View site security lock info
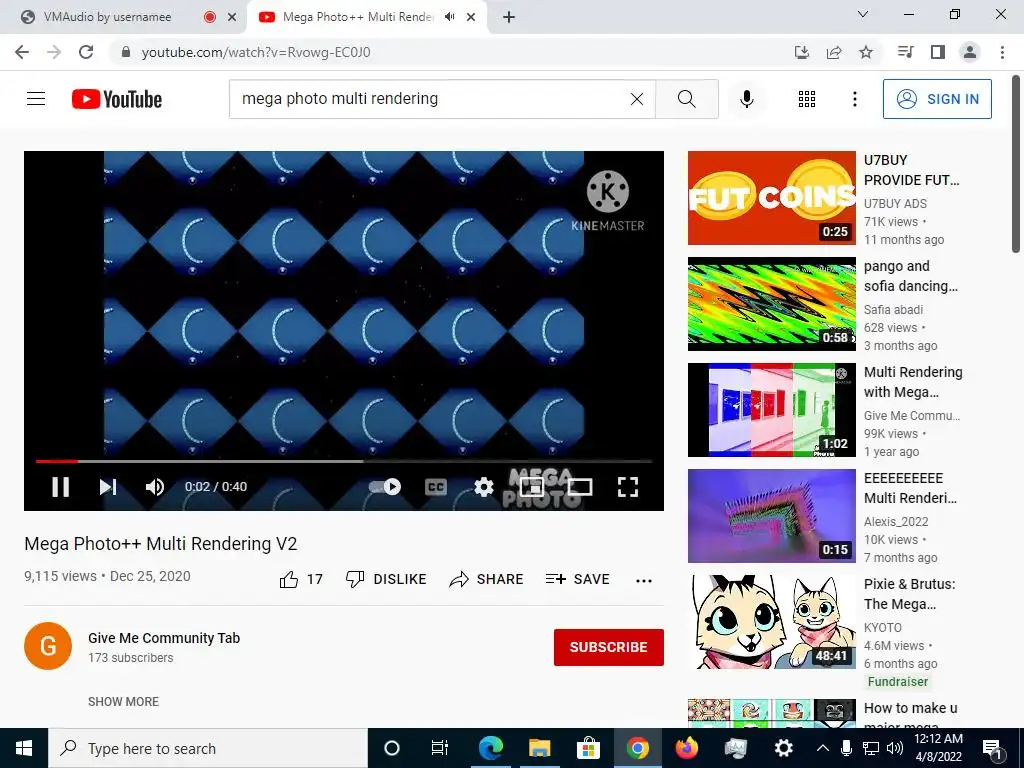 click(125, 52)
